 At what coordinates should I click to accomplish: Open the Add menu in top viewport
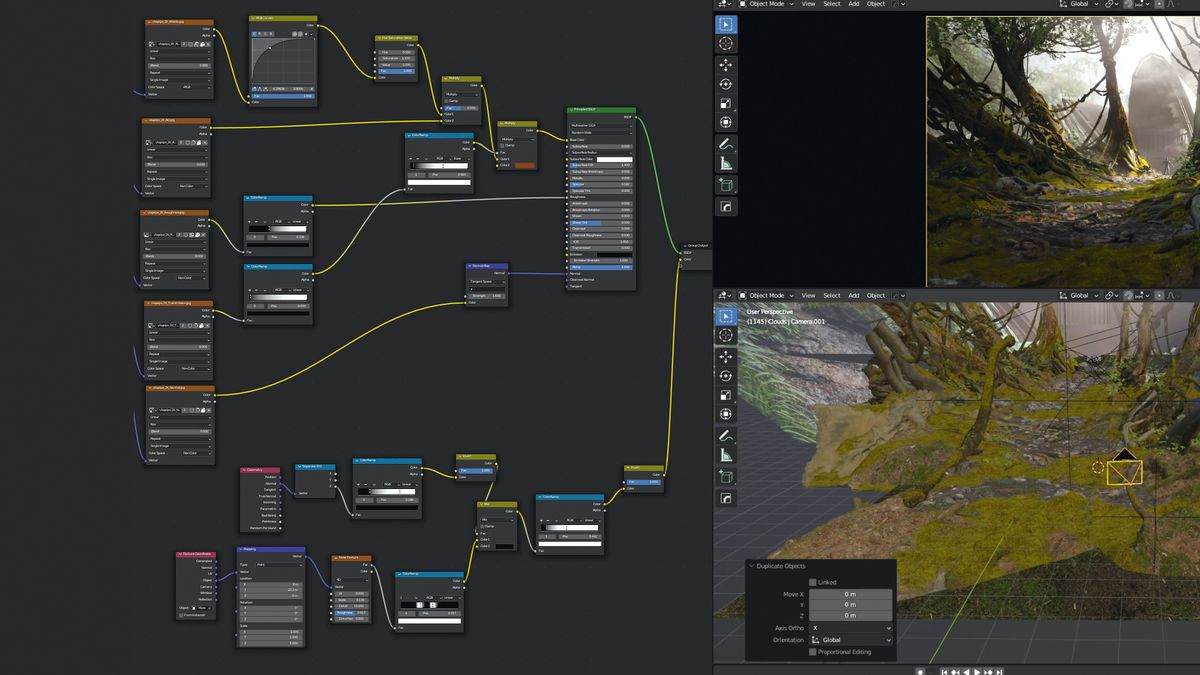(x=853, y=4)
